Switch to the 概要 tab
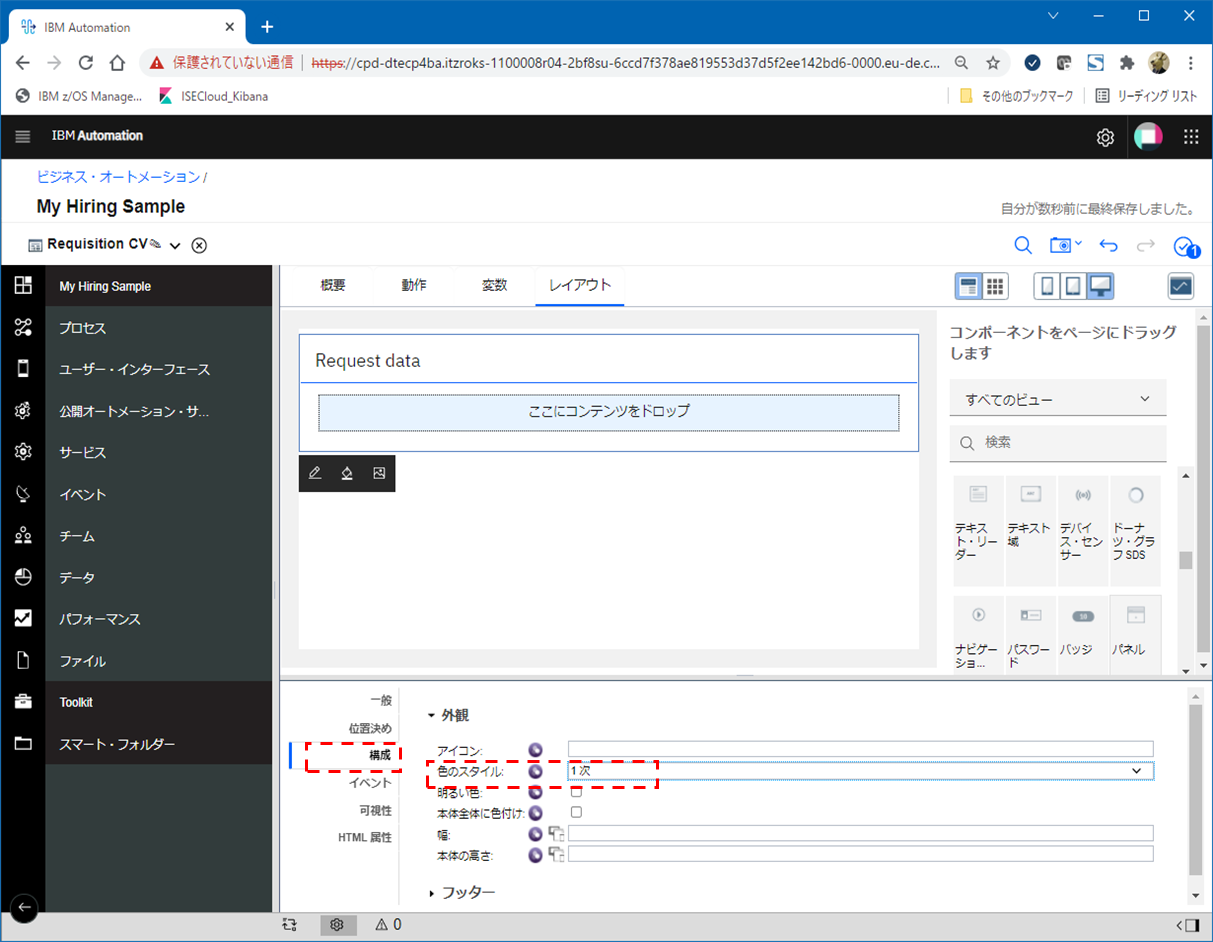This screenshot has height=942, width=1213. click(333, 285)
